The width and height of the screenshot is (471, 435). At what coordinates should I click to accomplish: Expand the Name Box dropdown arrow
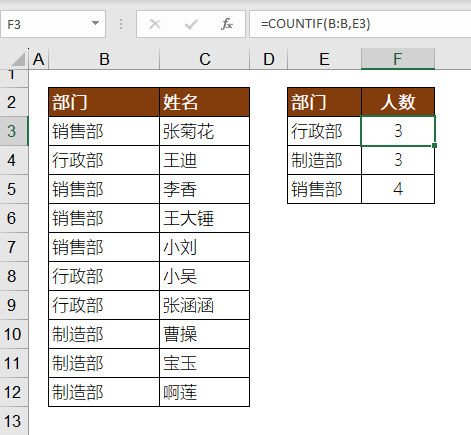[x=95, y=23]
